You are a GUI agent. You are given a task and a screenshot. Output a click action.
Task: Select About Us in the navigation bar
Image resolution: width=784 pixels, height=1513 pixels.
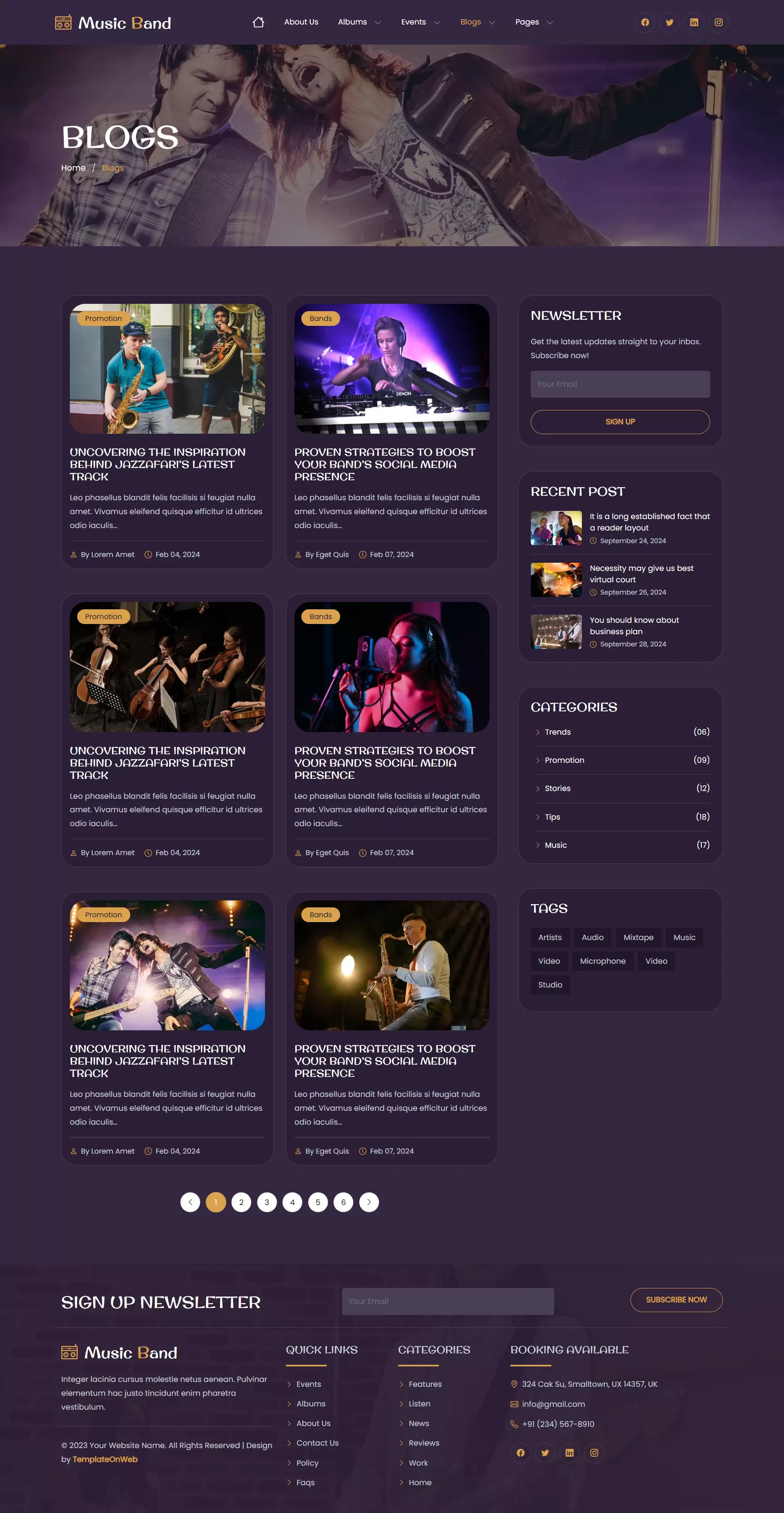tap(301, 22)
